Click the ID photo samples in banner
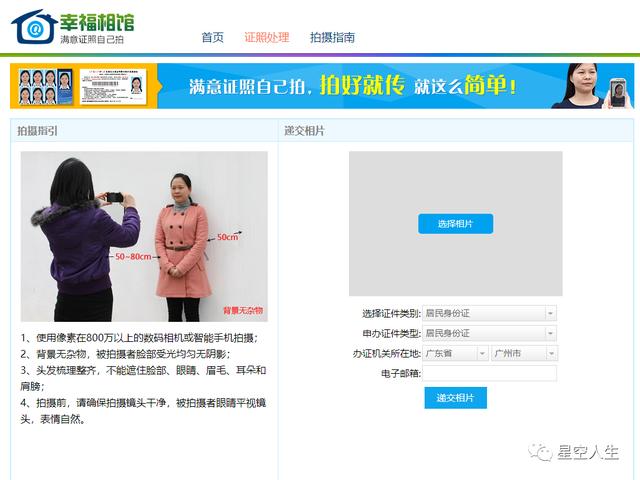The height and width of the screenshot is (480, 640). point(46,87)
